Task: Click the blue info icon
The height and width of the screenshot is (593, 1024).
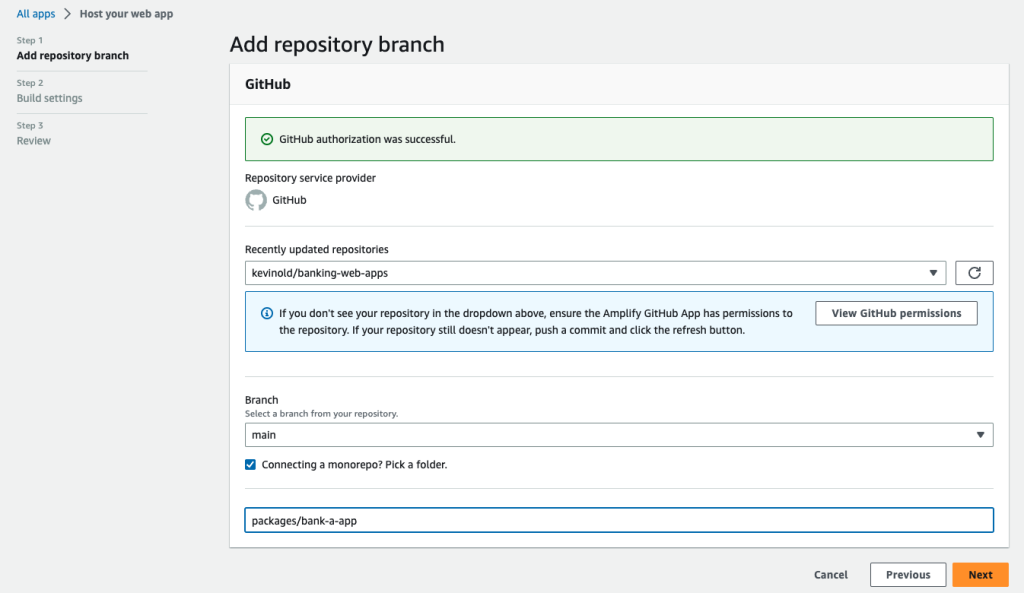Action: click(x=266, y=313)
